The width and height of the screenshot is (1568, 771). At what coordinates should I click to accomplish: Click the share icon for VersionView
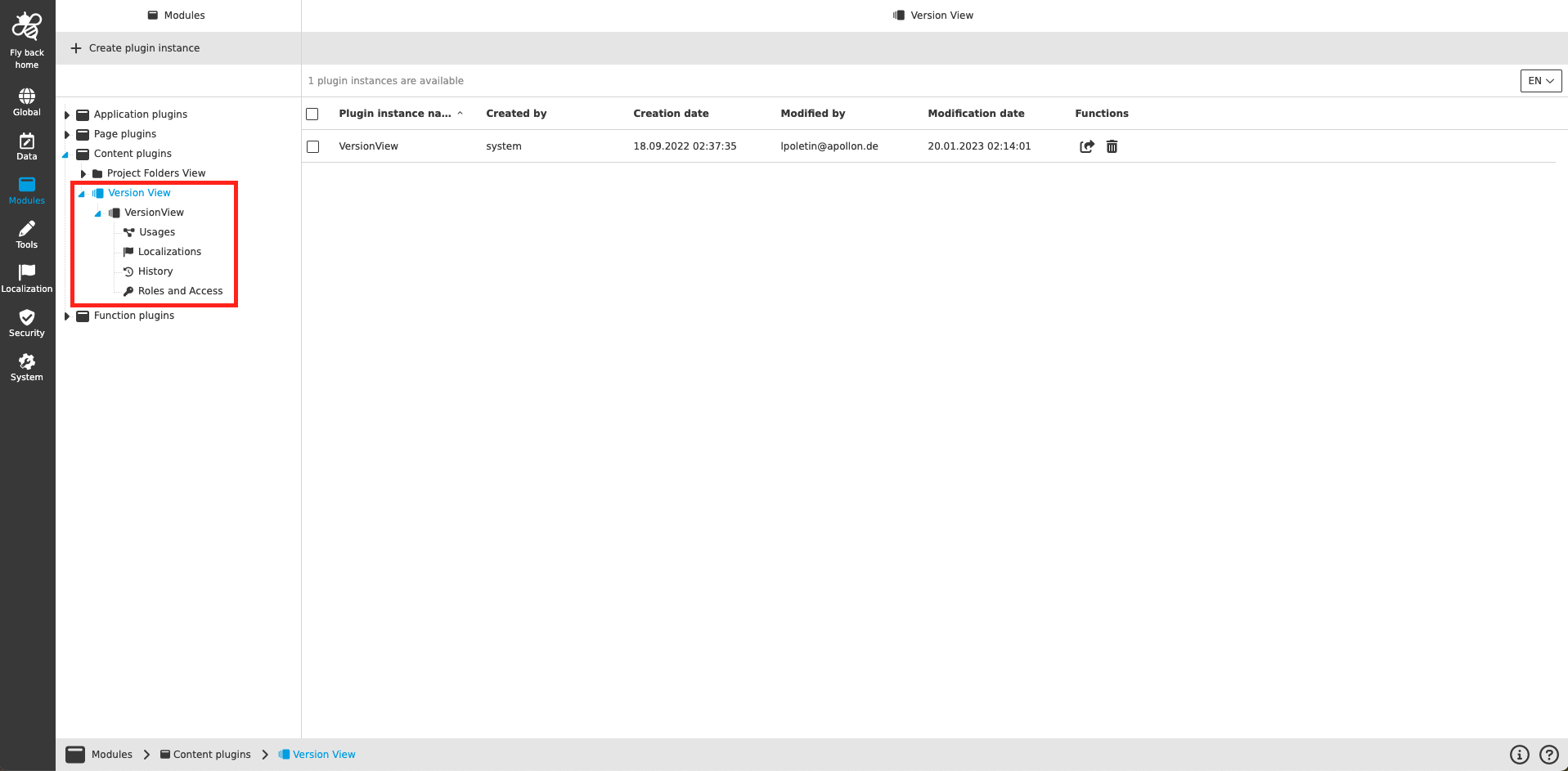point(1087,146)
